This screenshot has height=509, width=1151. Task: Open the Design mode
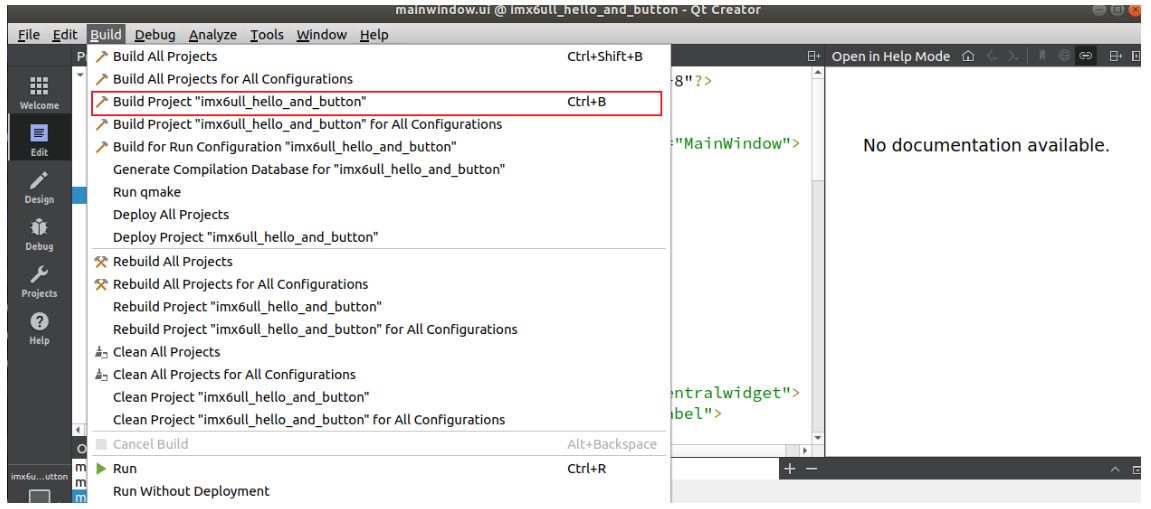pyautogui.click(x=39, y=187)
